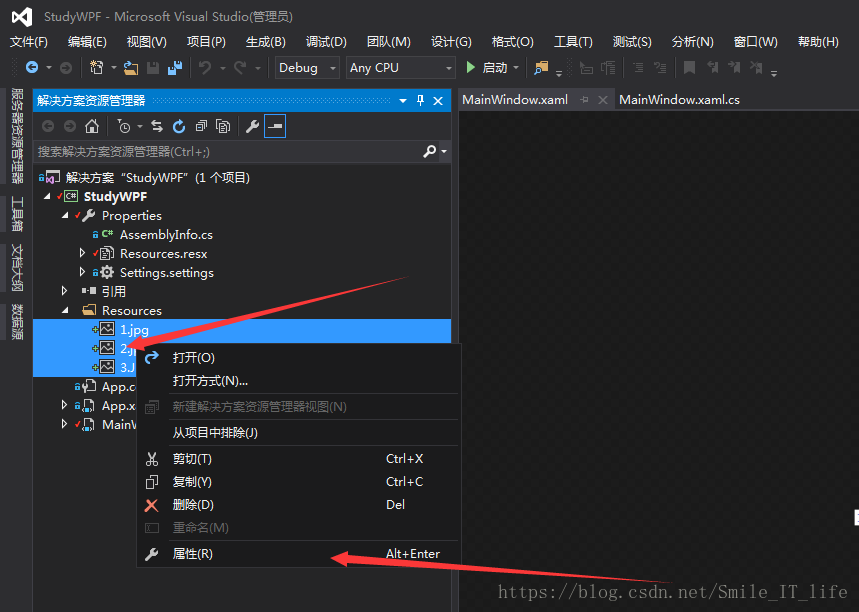Open the 生成(B) menu
This screenshot has width=859, height=612.
266,42
